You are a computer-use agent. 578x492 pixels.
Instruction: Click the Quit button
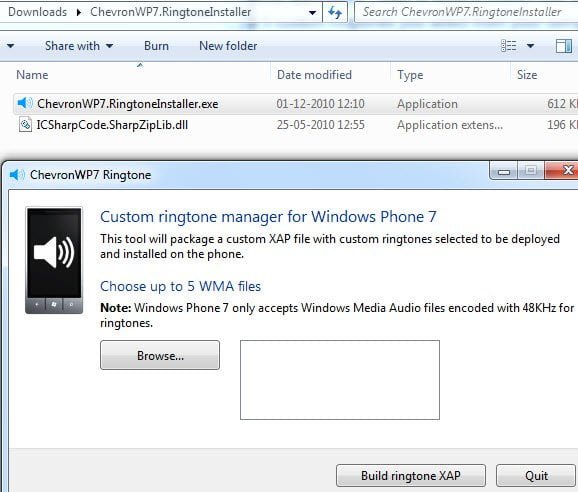coord(536,475)
